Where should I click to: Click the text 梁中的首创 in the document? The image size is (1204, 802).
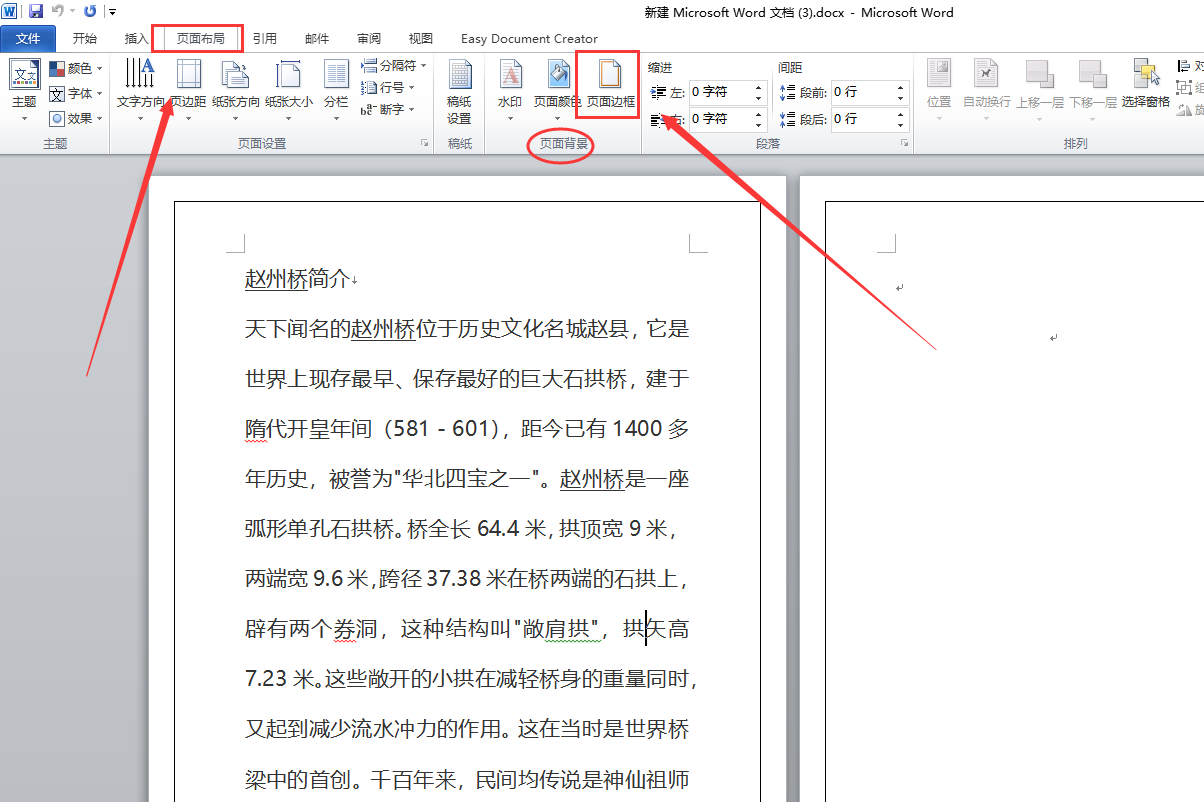pyautogui.click(x=298, y=779)
